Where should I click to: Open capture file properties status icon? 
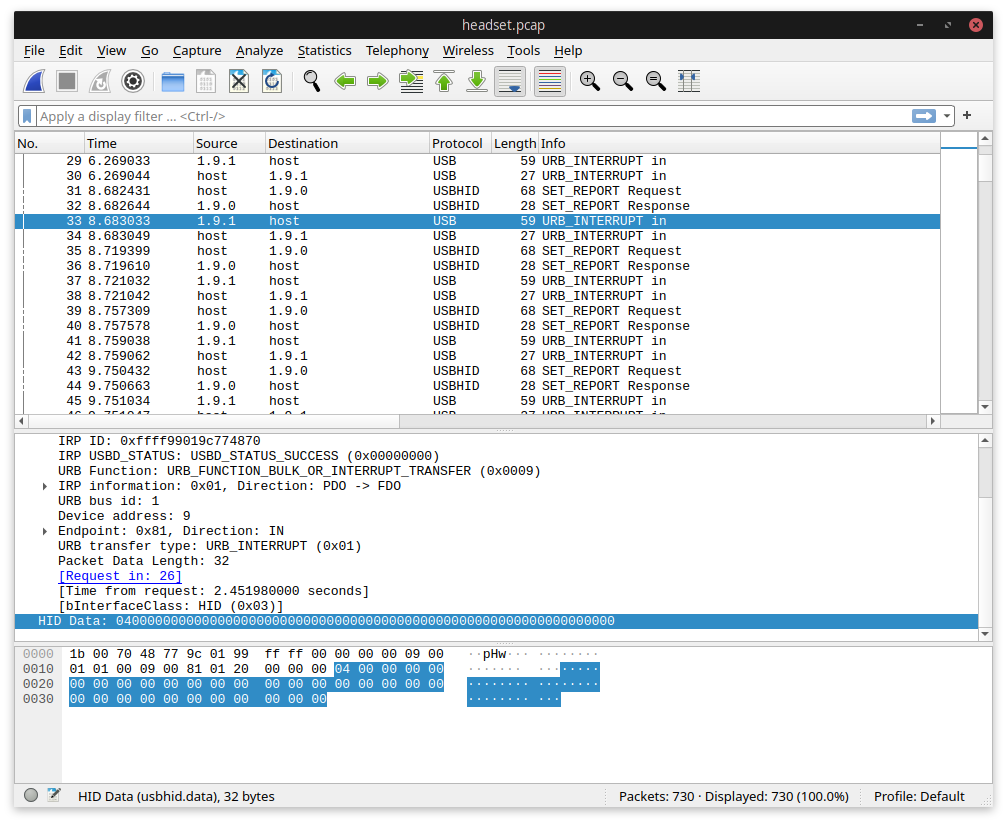54,795
